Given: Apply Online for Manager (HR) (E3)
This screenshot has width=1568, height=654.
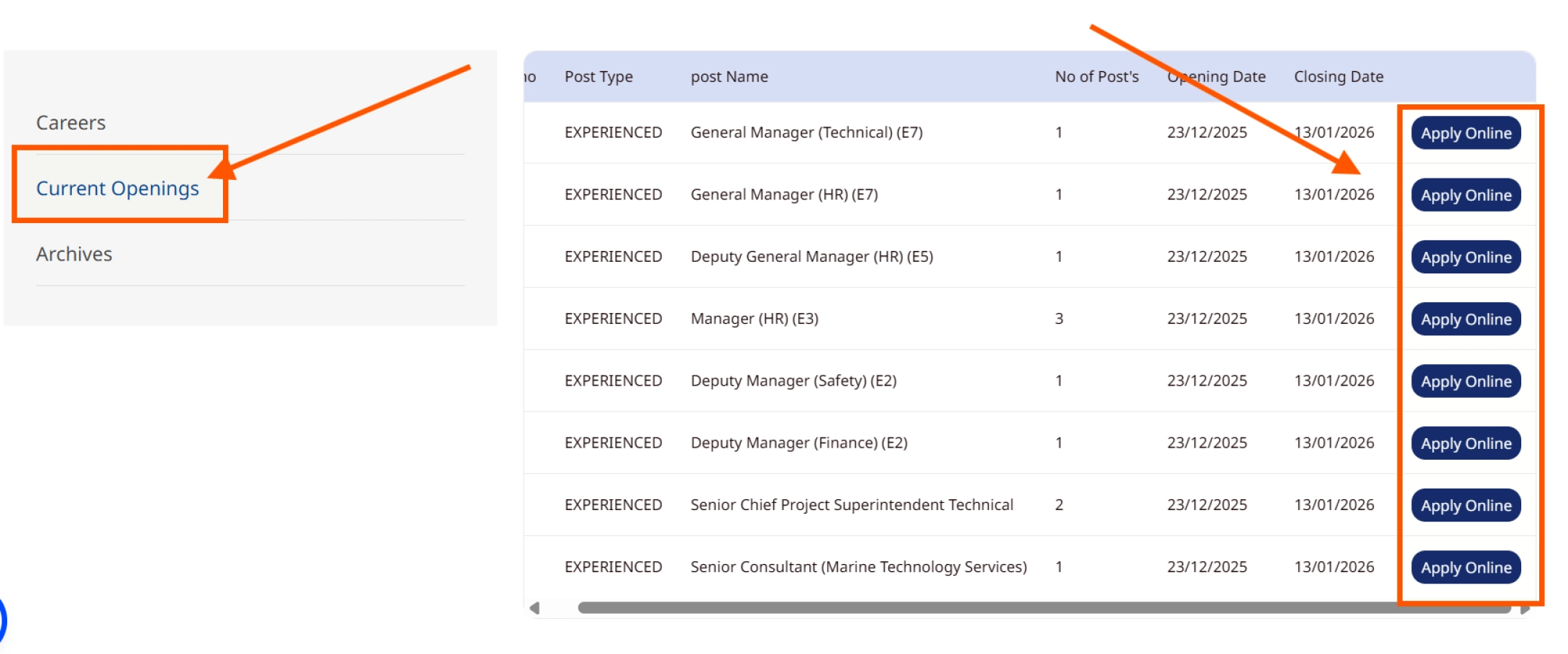Looking at the screenshot, I should [x=1465, y=319].
